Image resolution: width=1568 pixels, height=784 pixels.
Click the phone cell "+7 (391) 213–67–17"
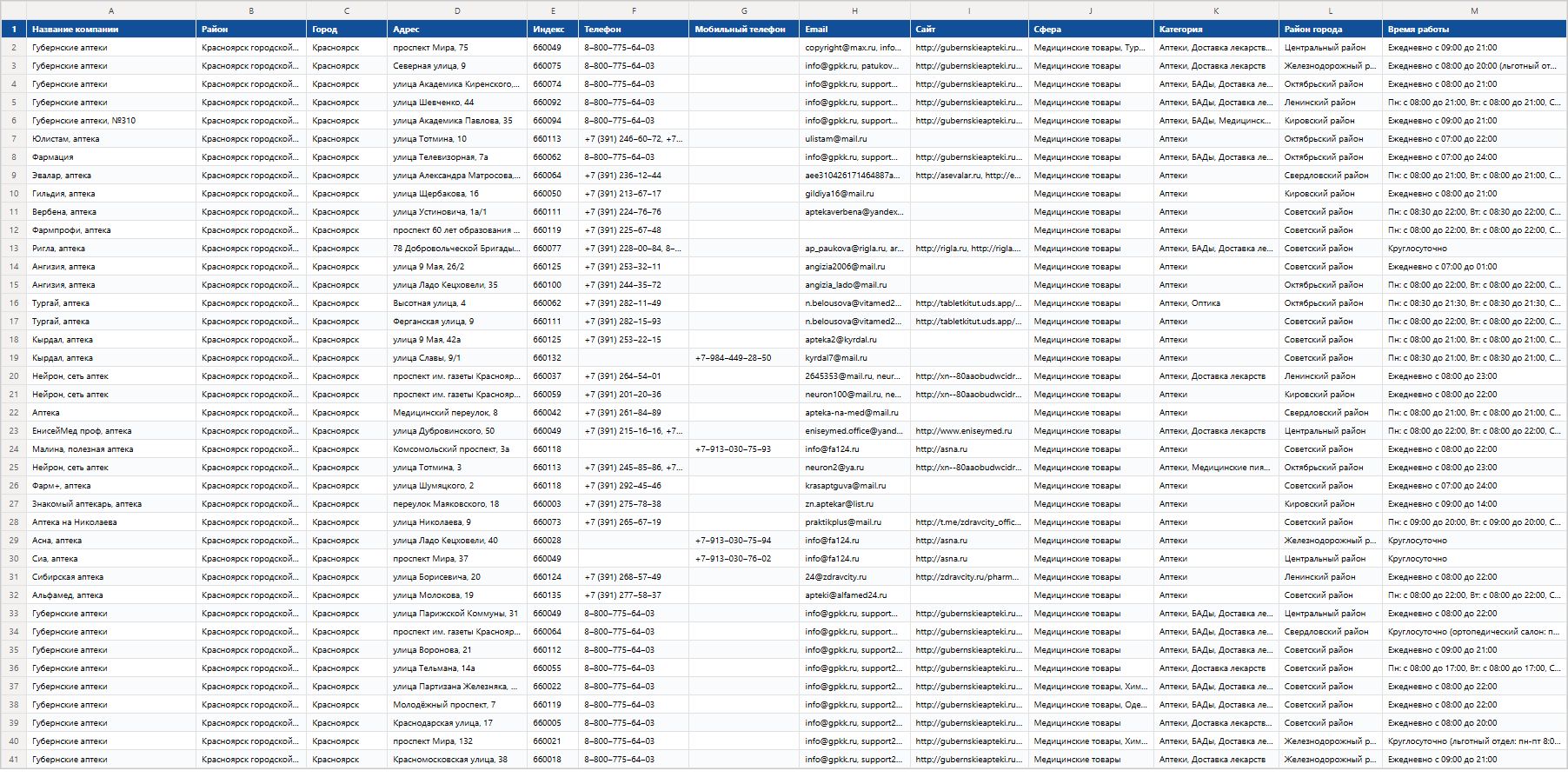tap(634, 194)
